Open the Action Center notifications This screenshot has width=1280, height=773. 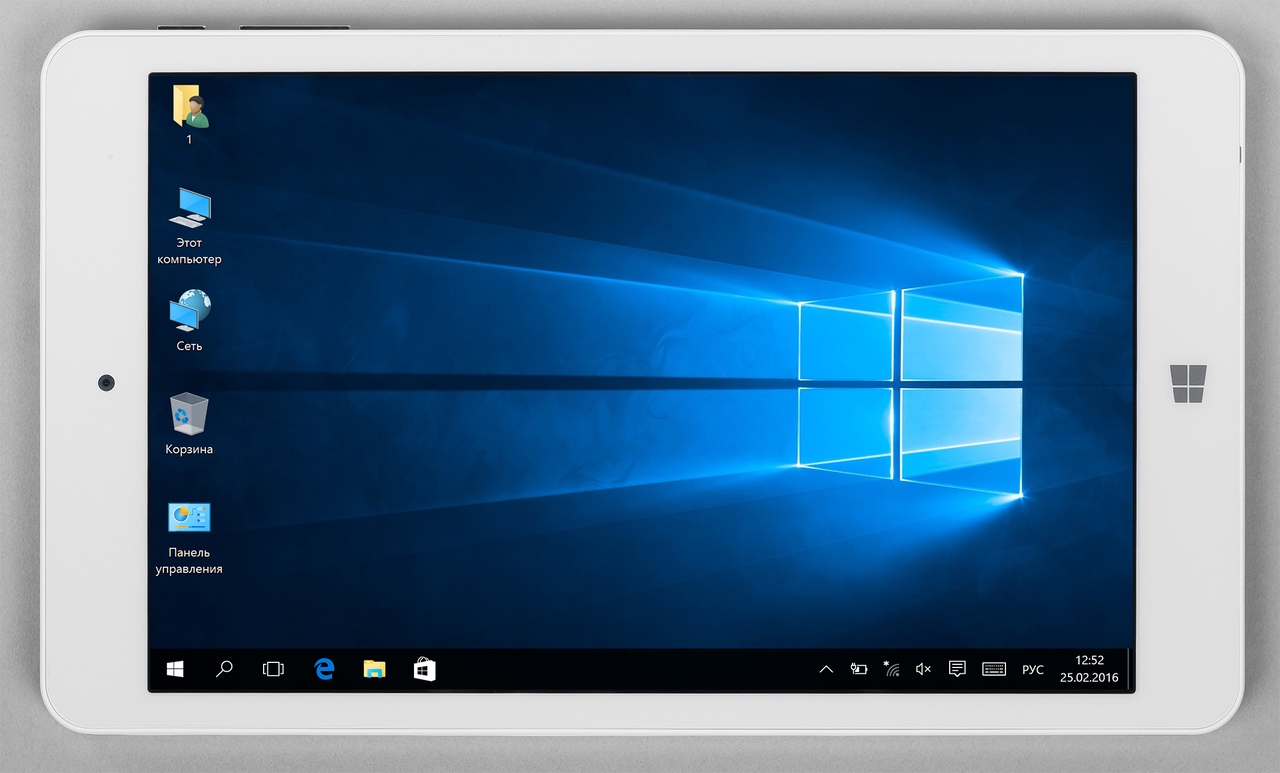click(957, 669)
